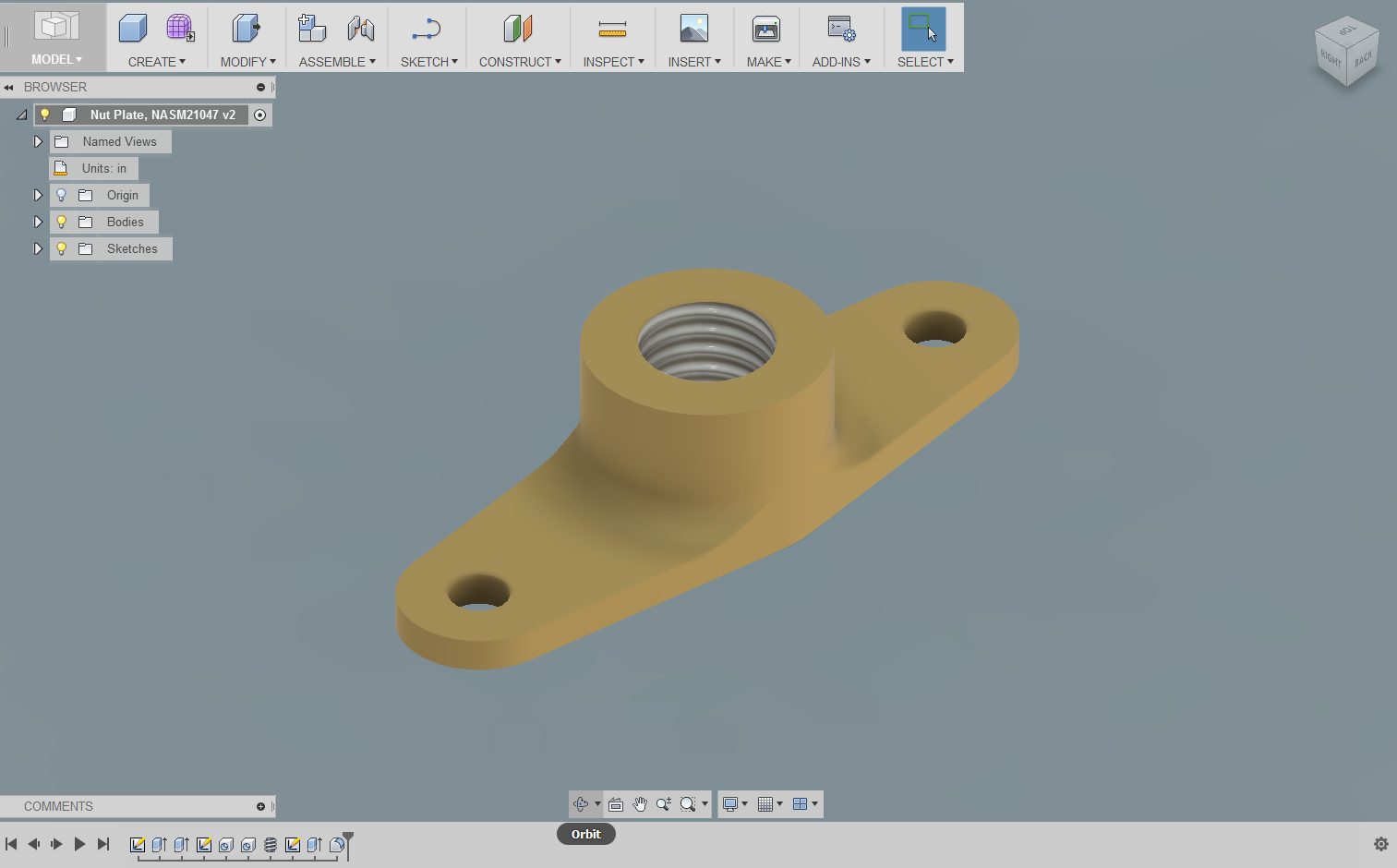Expand the Bodies tree node
Viewport: 1397px width, 868px height.
(x=38, y=222)
